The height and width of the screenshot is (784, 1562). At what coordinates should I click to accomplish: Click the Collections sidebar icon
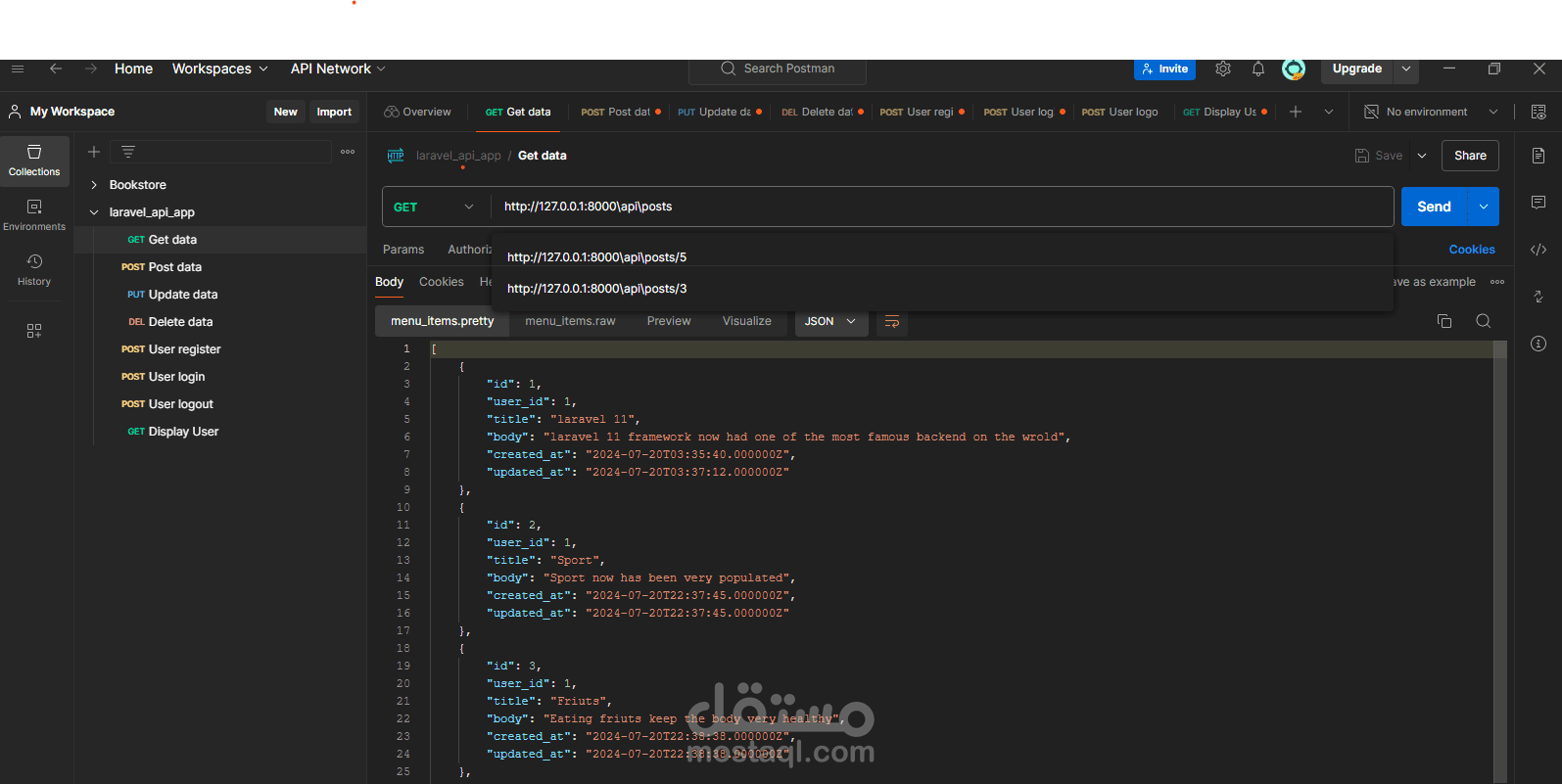point(34,161)
